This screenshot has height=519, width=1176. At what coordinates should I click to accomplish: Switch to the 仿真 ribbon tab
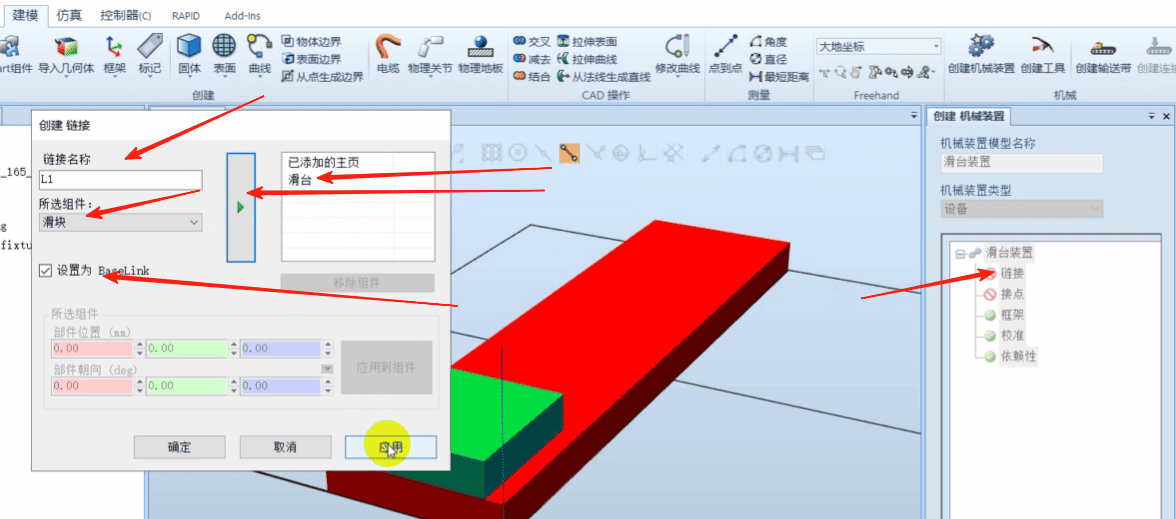pos(69,15)
